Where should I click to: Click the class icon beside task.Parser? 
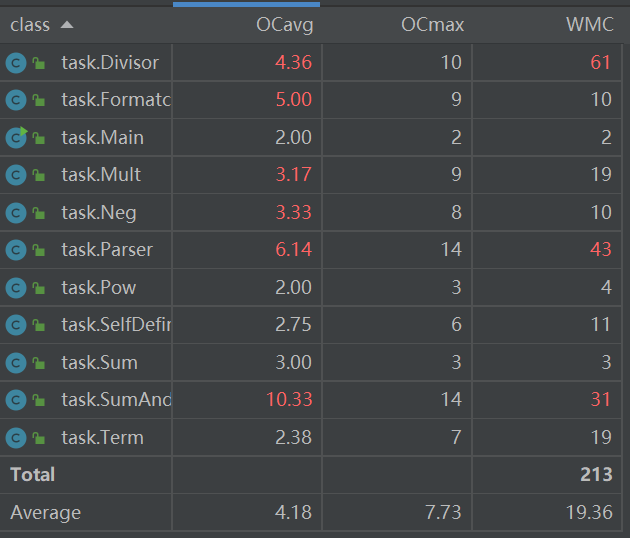click(x=15, y=250)
